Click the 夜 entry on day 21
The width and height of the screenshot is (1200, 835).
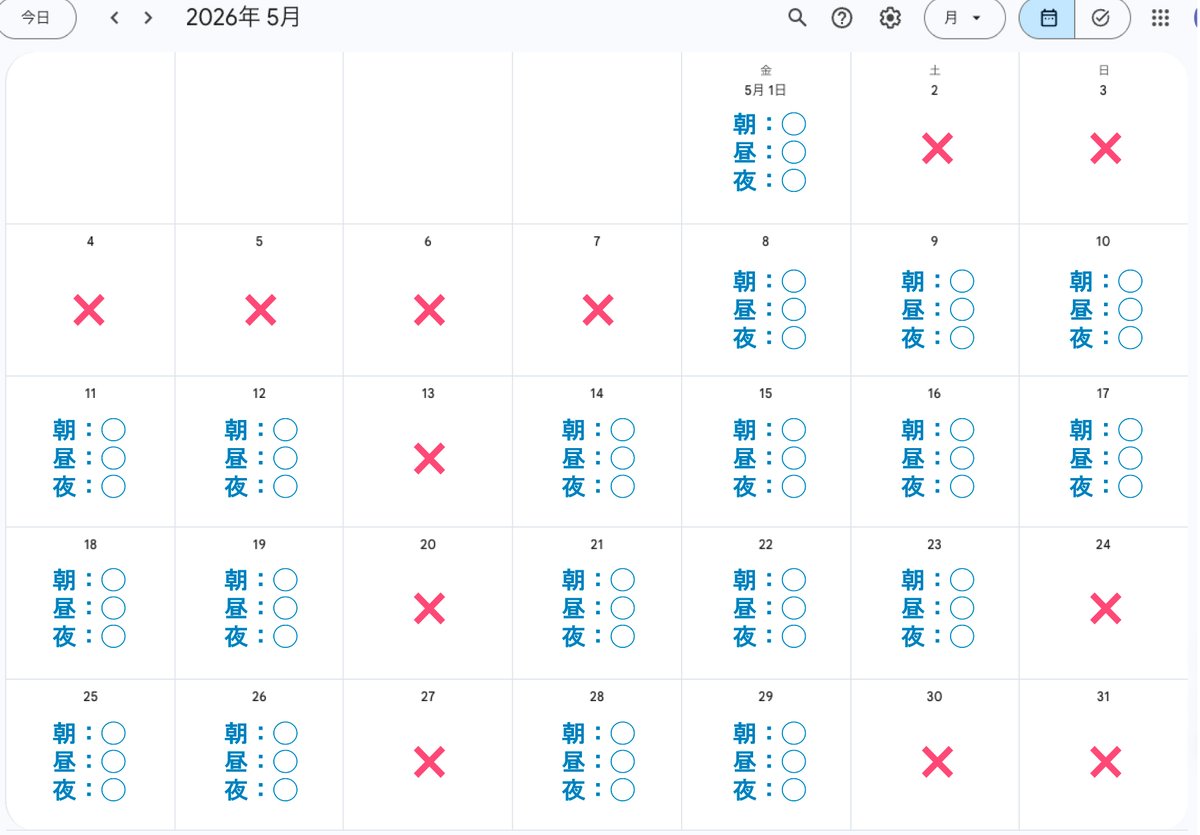coord(598,636)
